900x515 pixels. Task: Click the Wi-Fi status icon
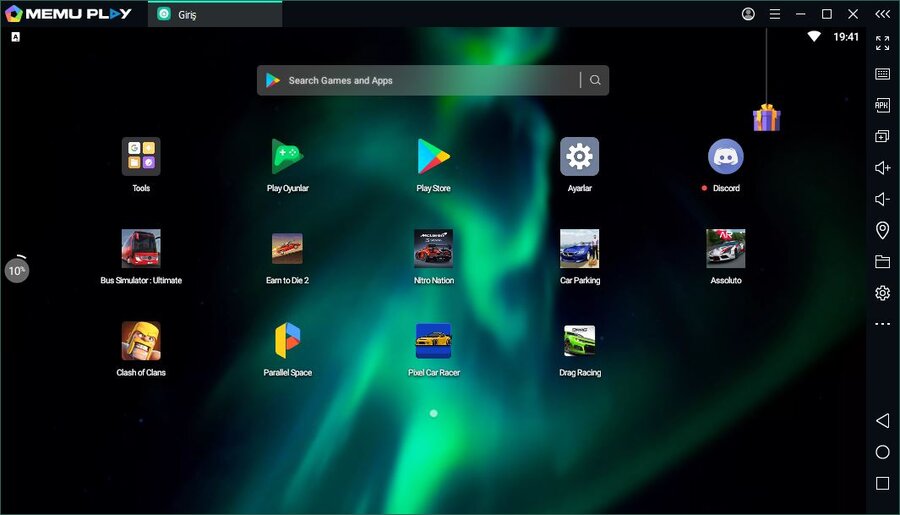tap(813, 37)
